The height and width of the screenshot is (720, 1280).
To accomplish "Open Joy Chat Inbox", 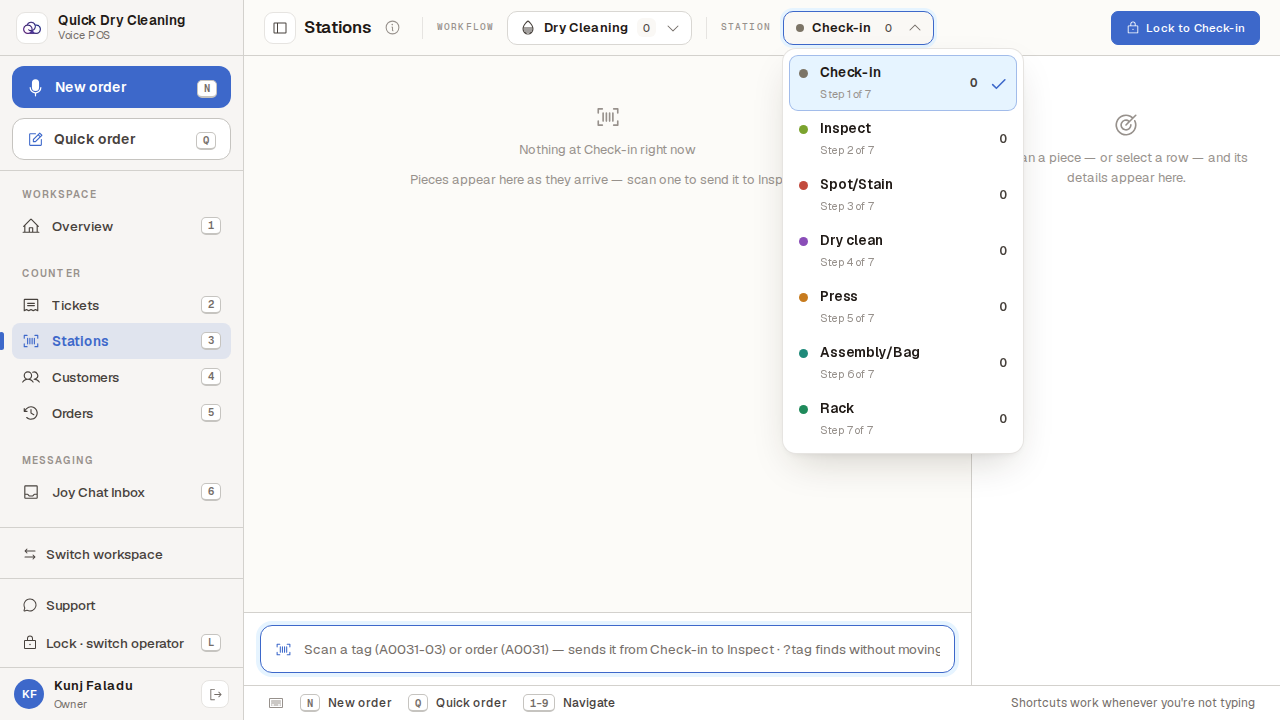I will point(121,492).
